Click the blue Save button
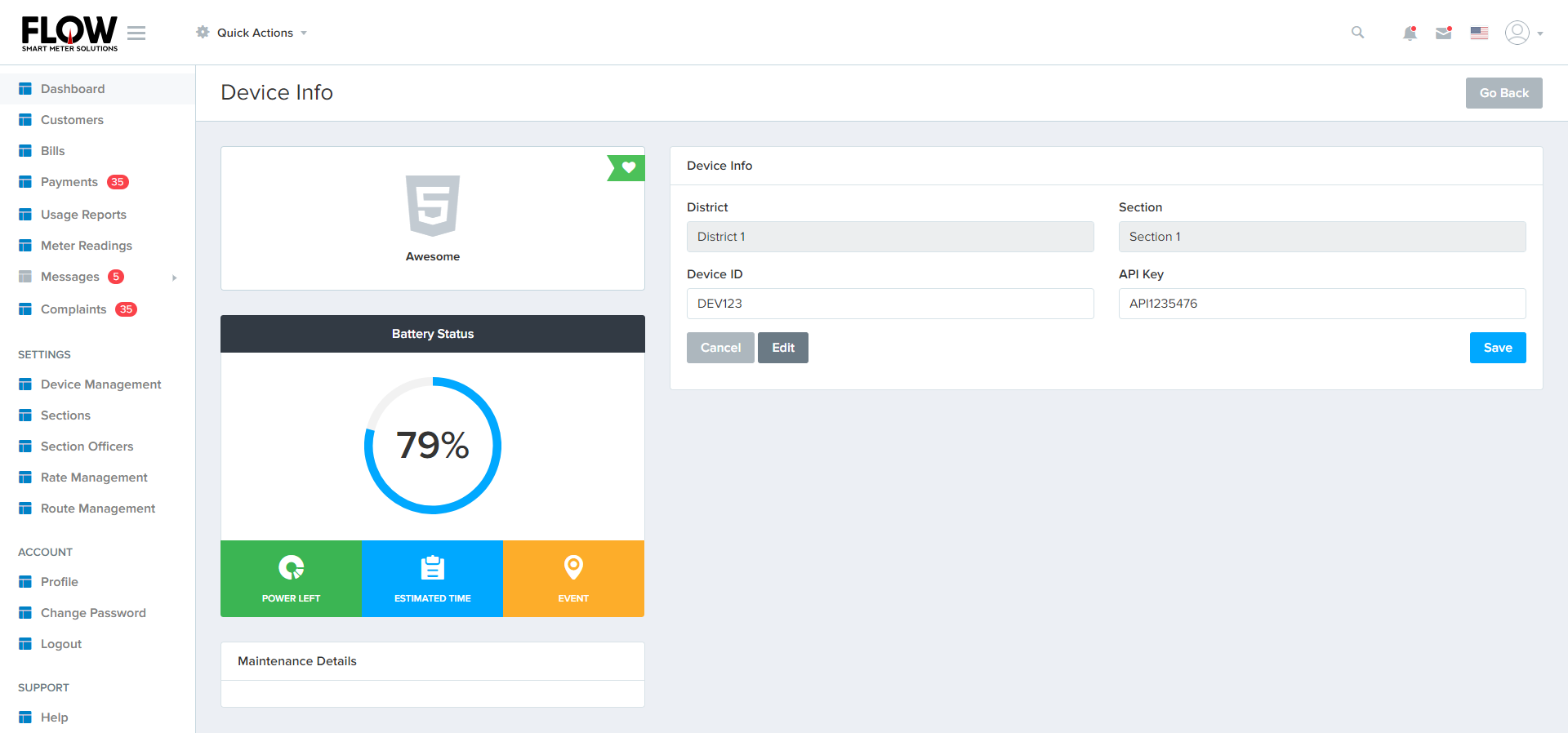This screenshot has width=1568, height=733. coord(1497,348)
